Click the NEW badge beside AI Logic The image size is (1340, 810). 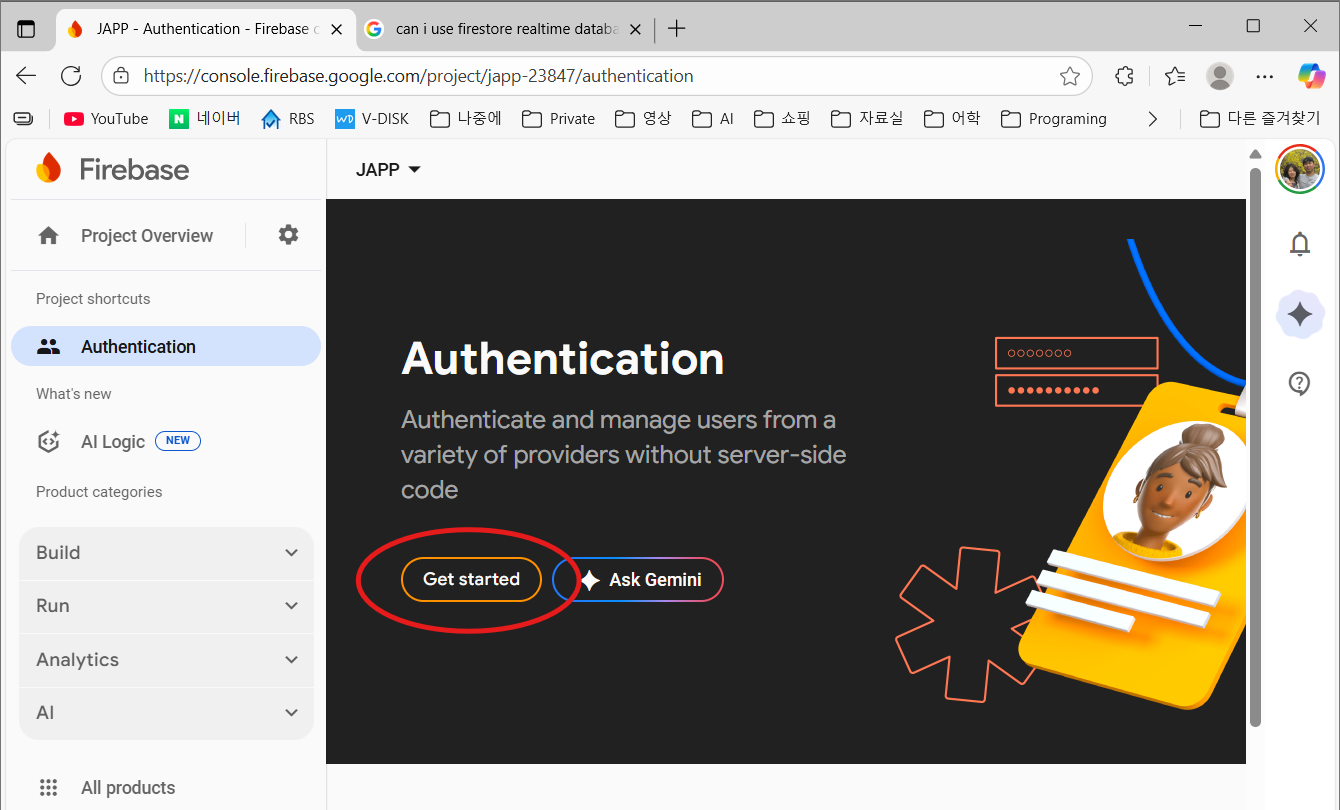178,441
